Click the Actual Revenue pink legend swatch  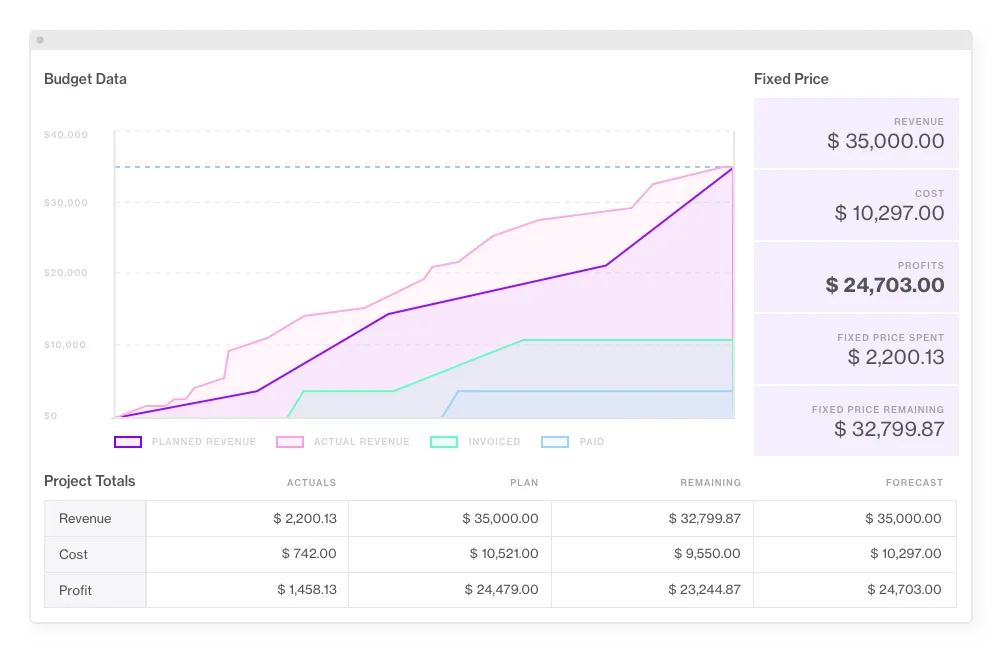(289, 442)
